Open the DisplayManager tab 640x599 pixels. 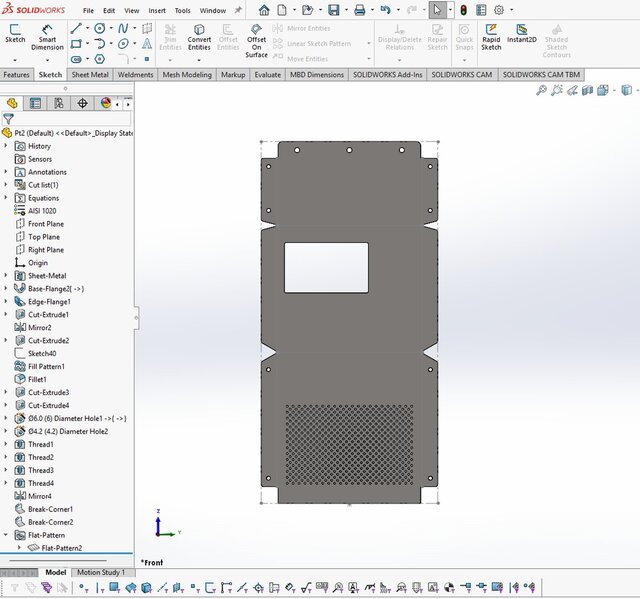[x=105, y=103]
